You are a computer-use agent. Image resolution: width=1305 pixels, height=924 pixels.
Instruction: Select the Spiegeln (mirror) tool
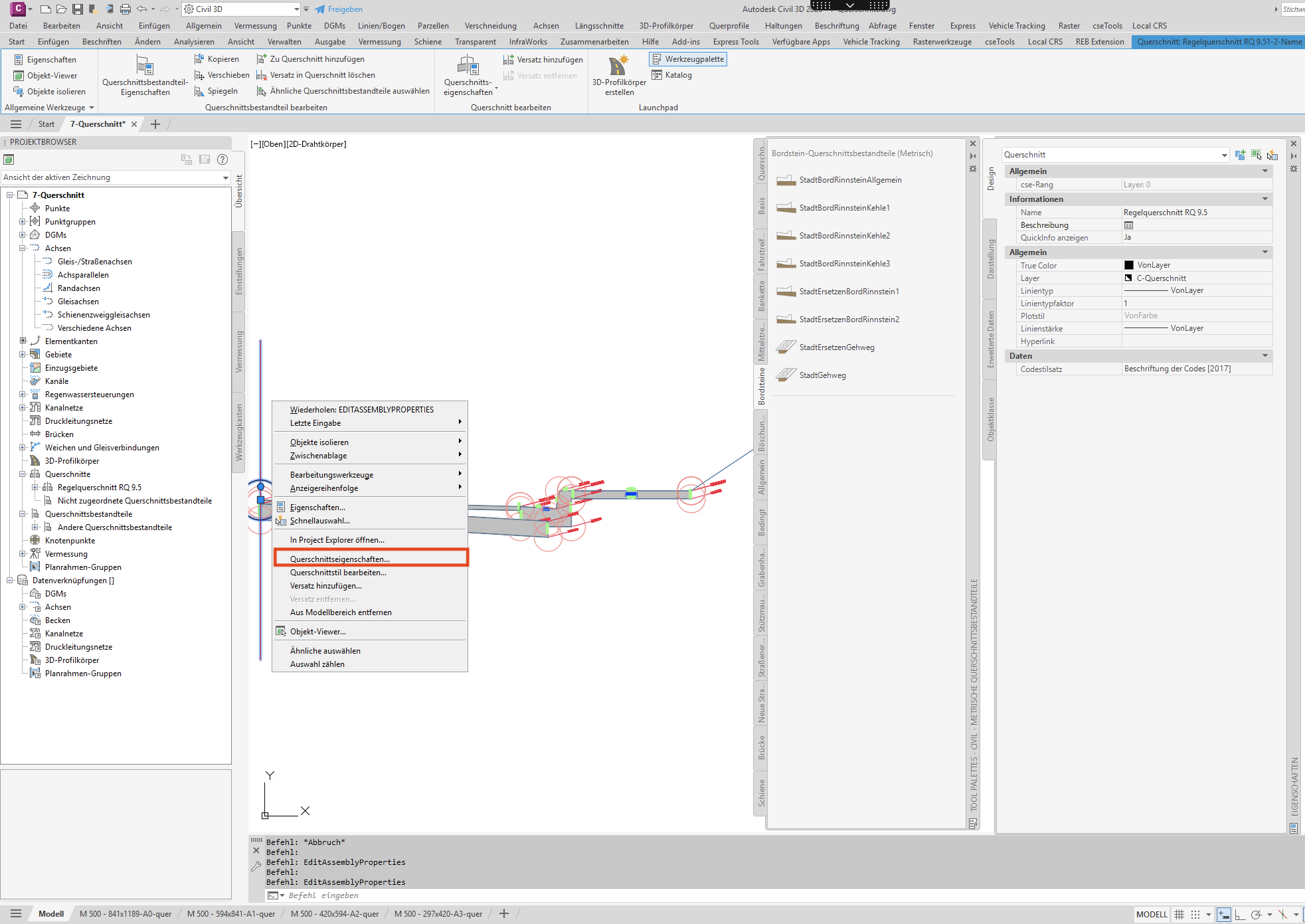[216, 91]
